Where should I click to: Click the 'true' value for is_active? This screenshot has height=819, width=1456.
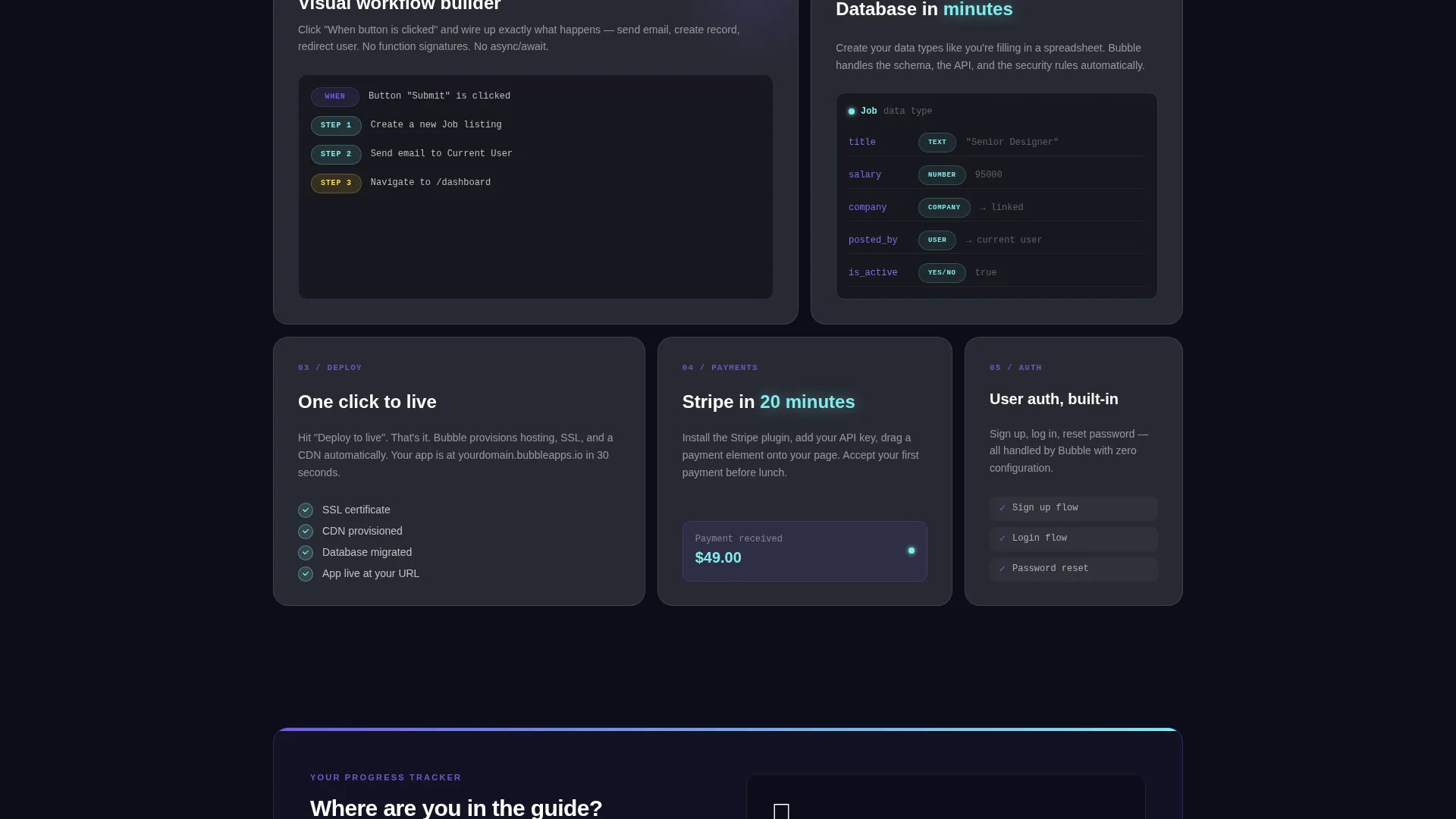click(986, 273)
